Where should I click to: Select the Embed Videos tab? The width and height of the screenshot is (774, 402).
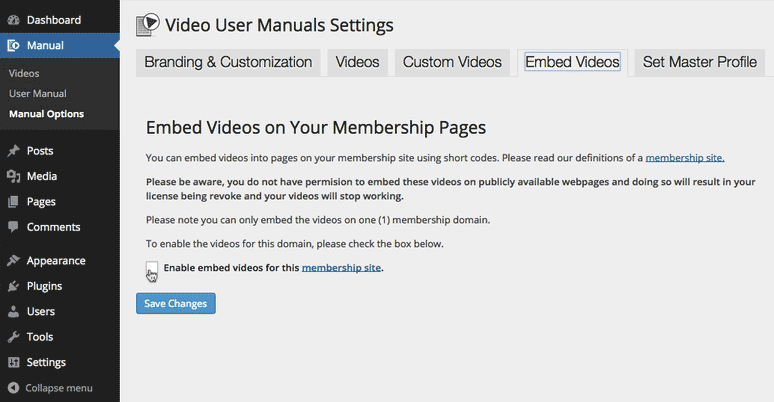coord(573,62)
